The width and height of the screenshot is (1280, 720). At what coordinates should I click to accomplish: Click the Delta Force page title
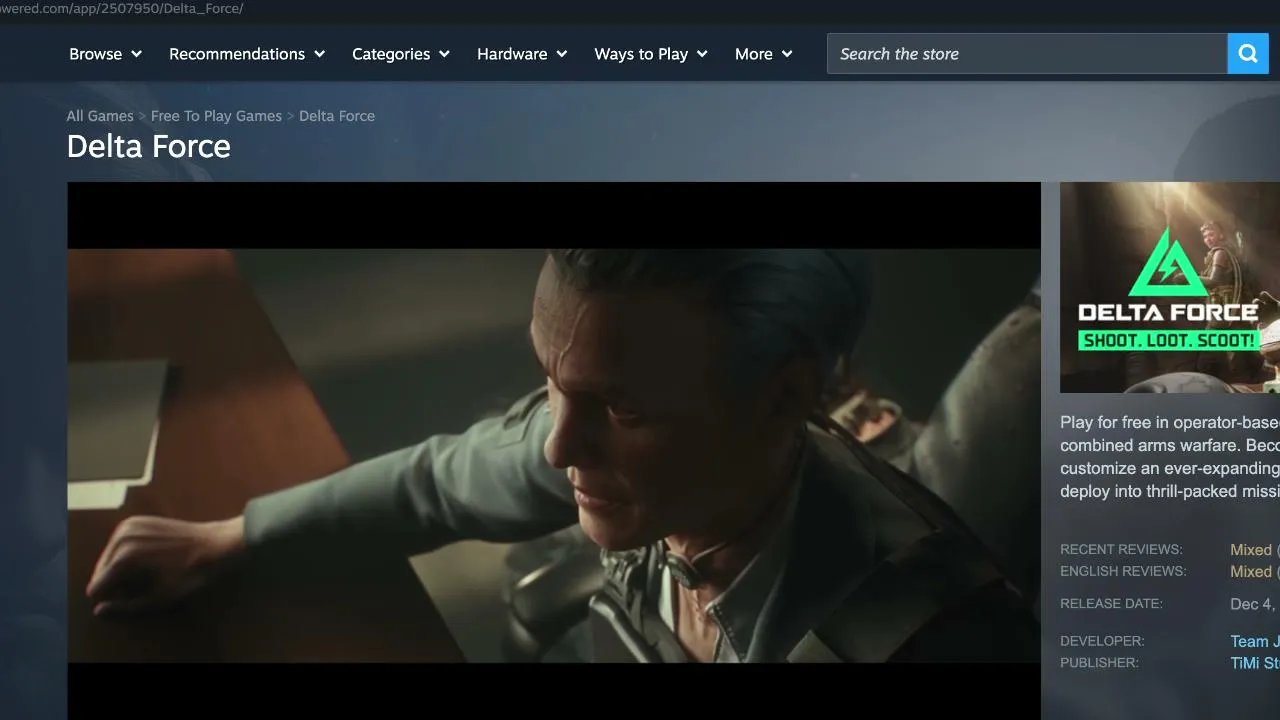[x=149, y=147]
